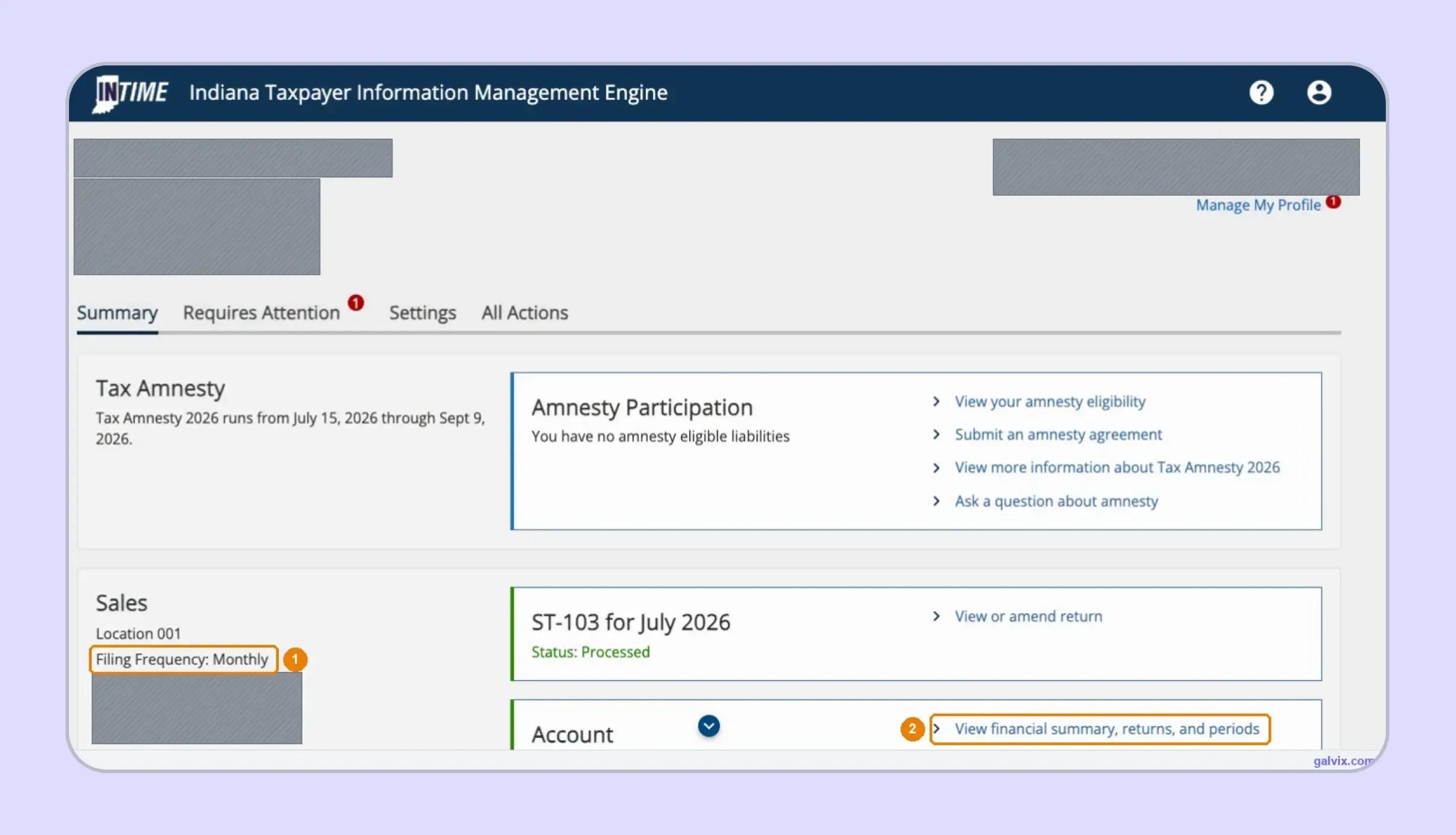Open the All Actions tab
Viewport: 1456px width, 835px height.
point(525,313)
